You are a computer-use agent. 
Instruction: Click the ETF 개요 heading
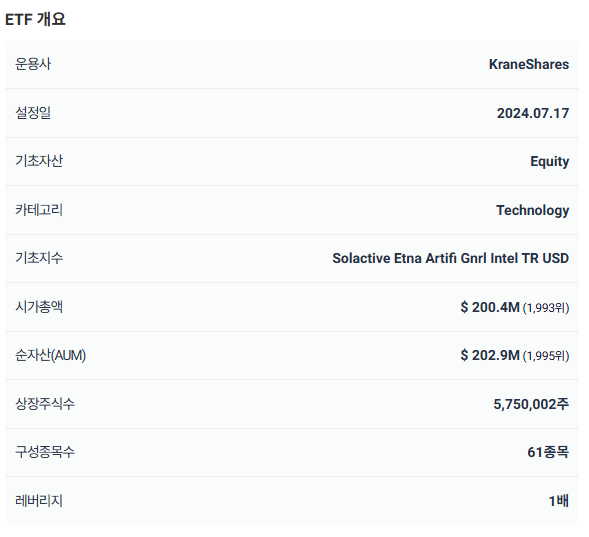click(x=35, y=19)
